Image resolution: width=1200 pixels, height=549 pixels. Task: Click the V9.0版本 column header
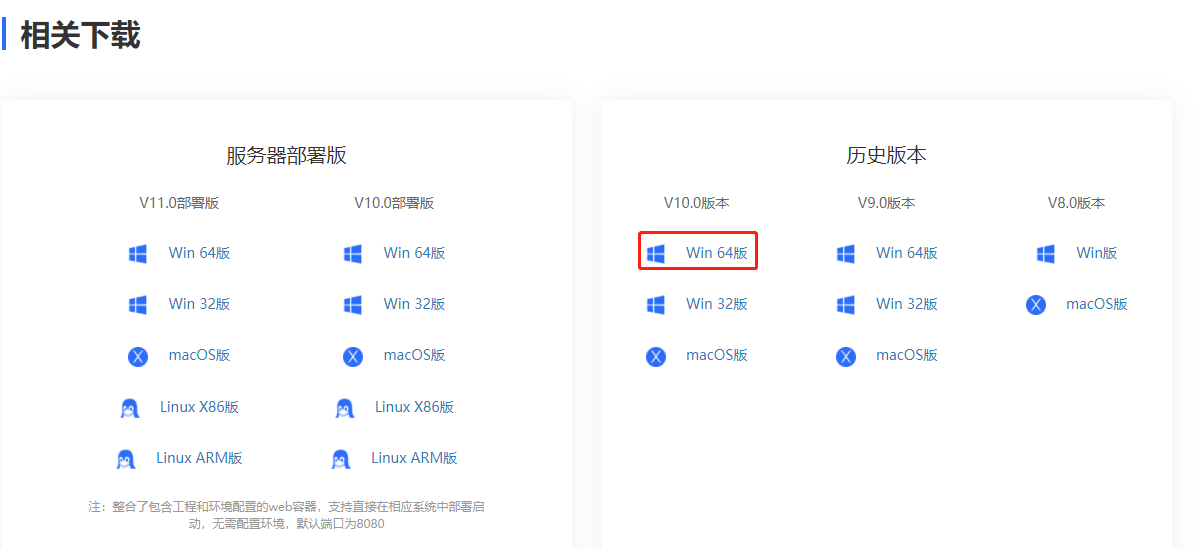(886, 203)
